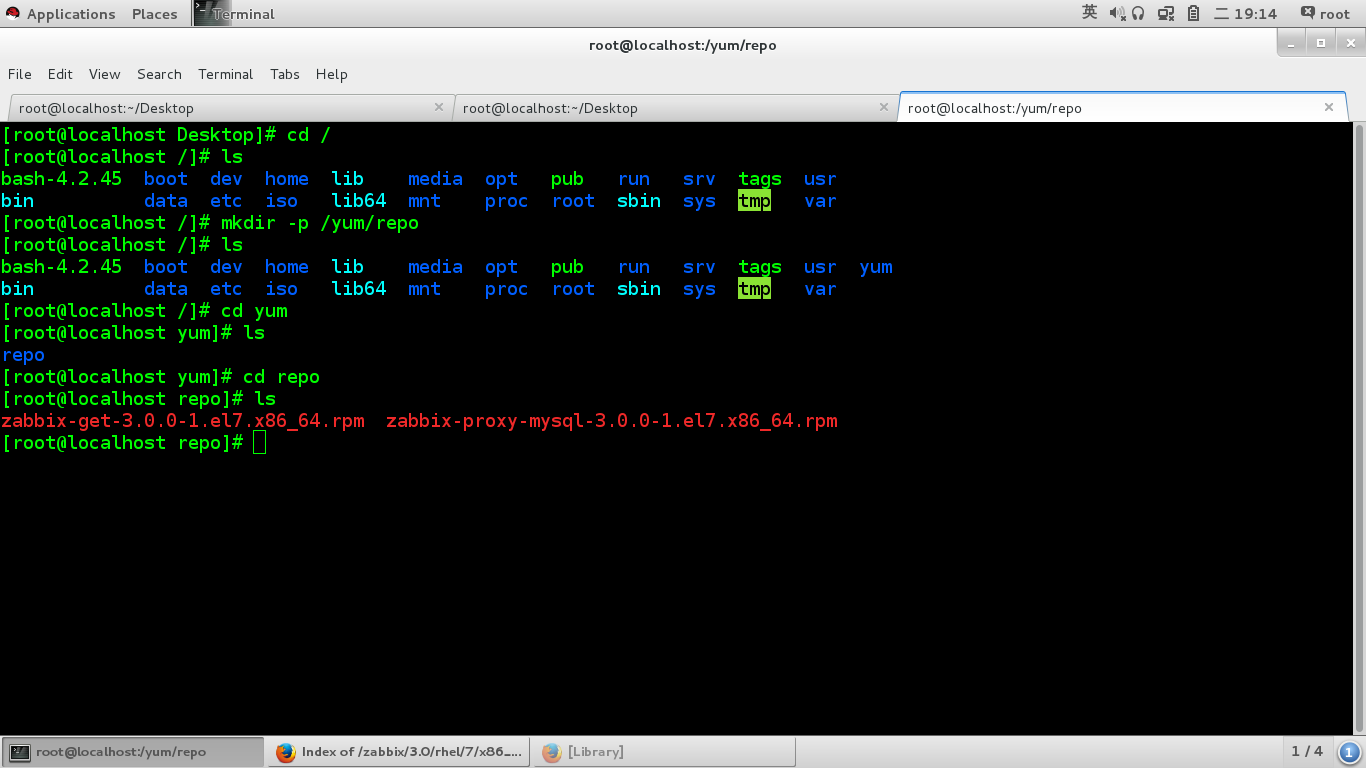Click zabbix-get-3.0.0-1.el7.x86_64.rpm file name

pyautogui.click(x=183, y=421)
